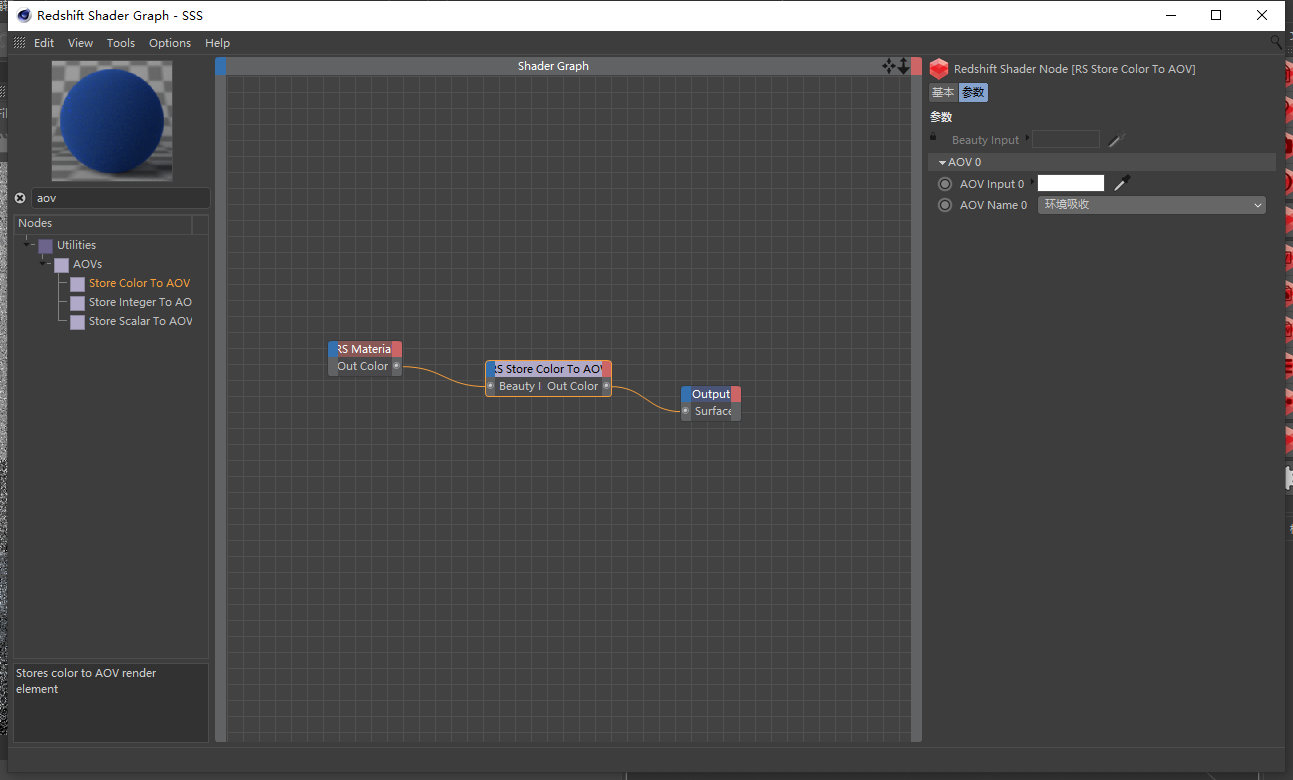Click the red output corner of RS Material node
The image size is (1293, 780).
(397, 349)
